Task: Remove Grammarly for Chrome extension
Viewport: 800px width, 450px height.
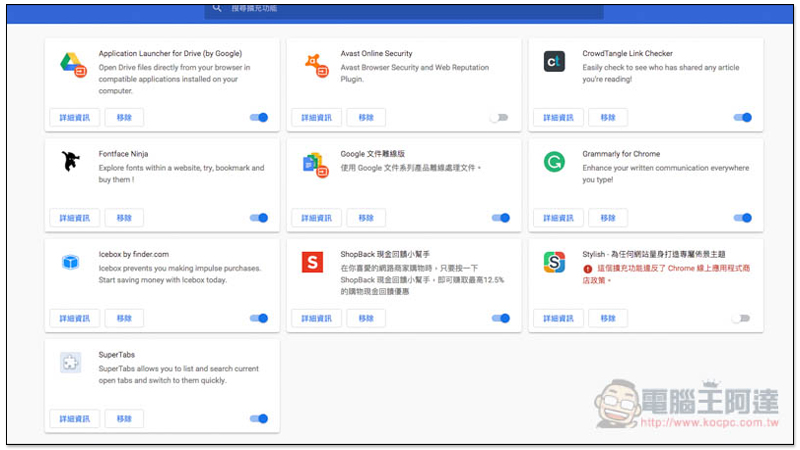Action: (608, 218)
